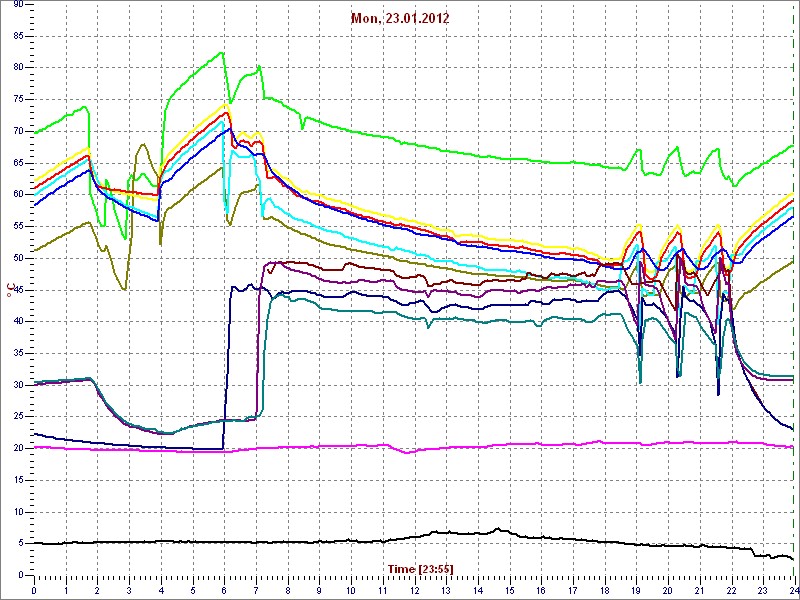The height and width of the screenshot is (600, 800).
Task: Click temperature label 45 on vertical axis
Action: click(18, 290)
